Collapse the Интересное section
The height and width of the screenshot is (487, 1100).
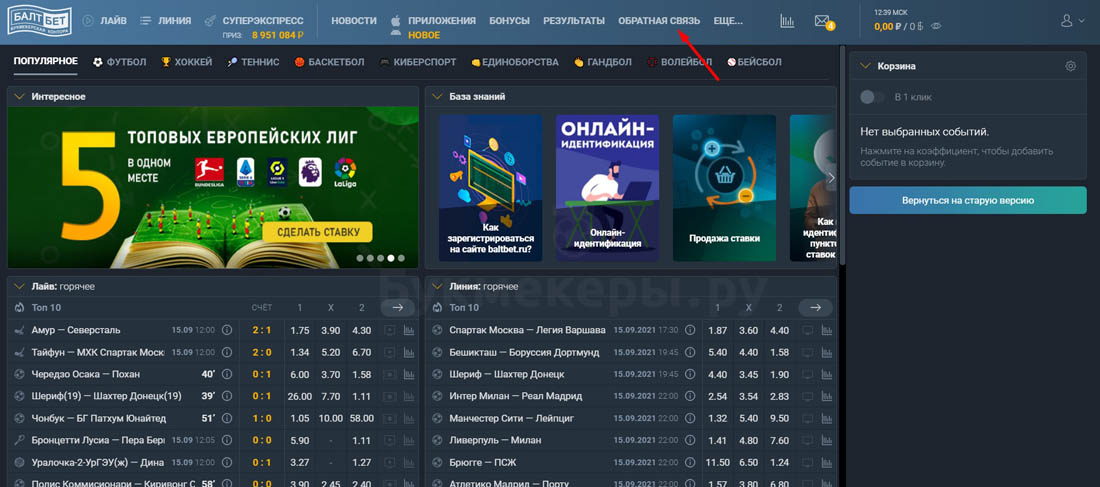[x=19, y=96]
